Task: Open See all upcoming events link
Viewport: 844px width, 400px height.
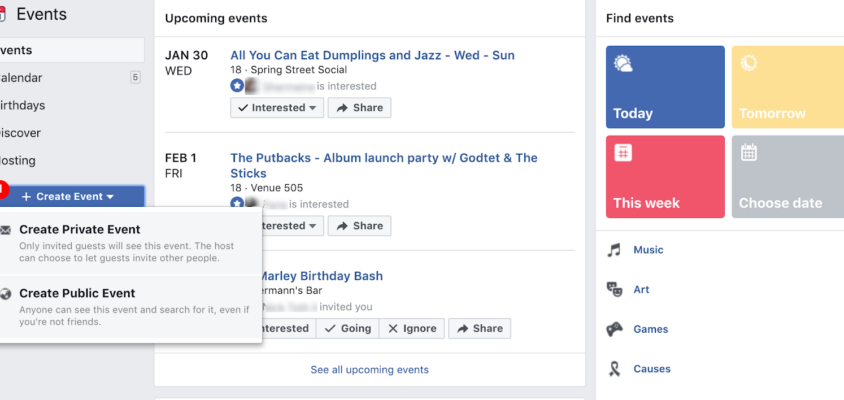Action: point(369,370)
